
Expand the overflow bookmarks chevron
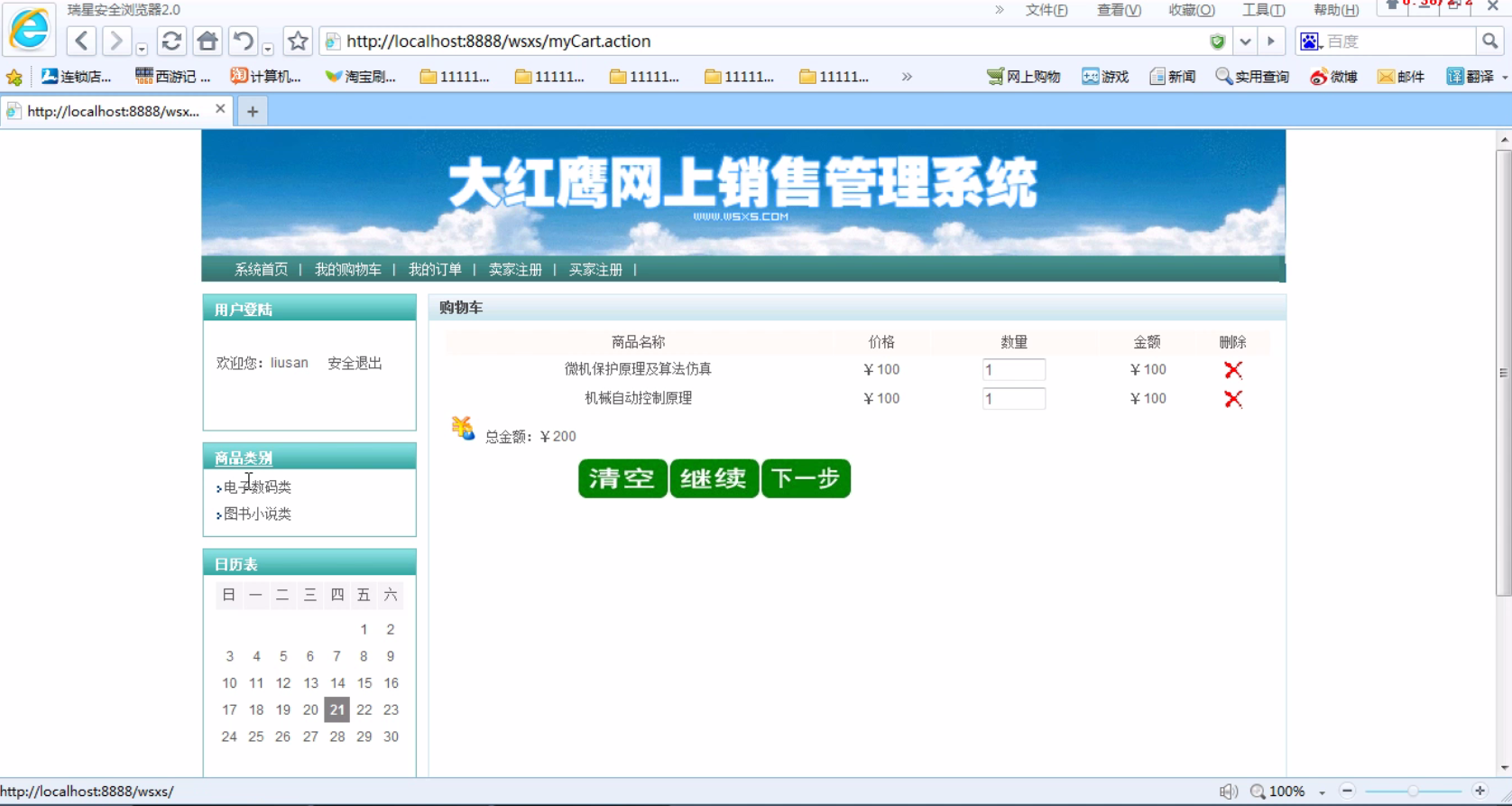click(x=907, y=77)
